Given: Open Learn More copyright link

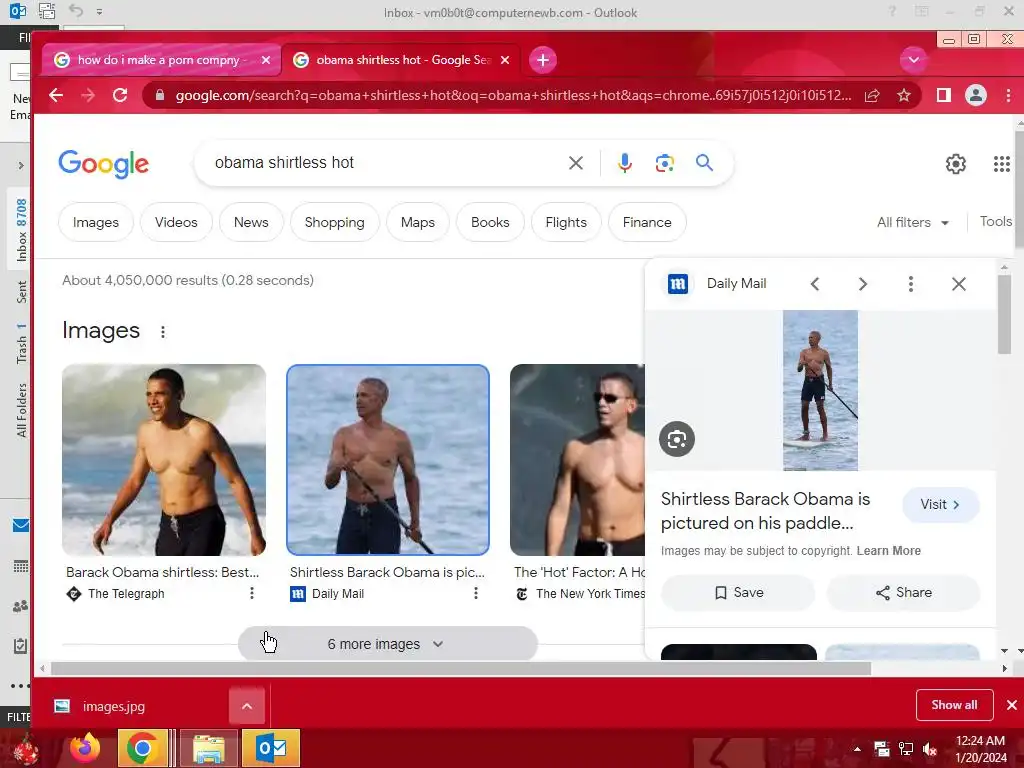Looking at the screenshot, I should [x=888, y=551].
